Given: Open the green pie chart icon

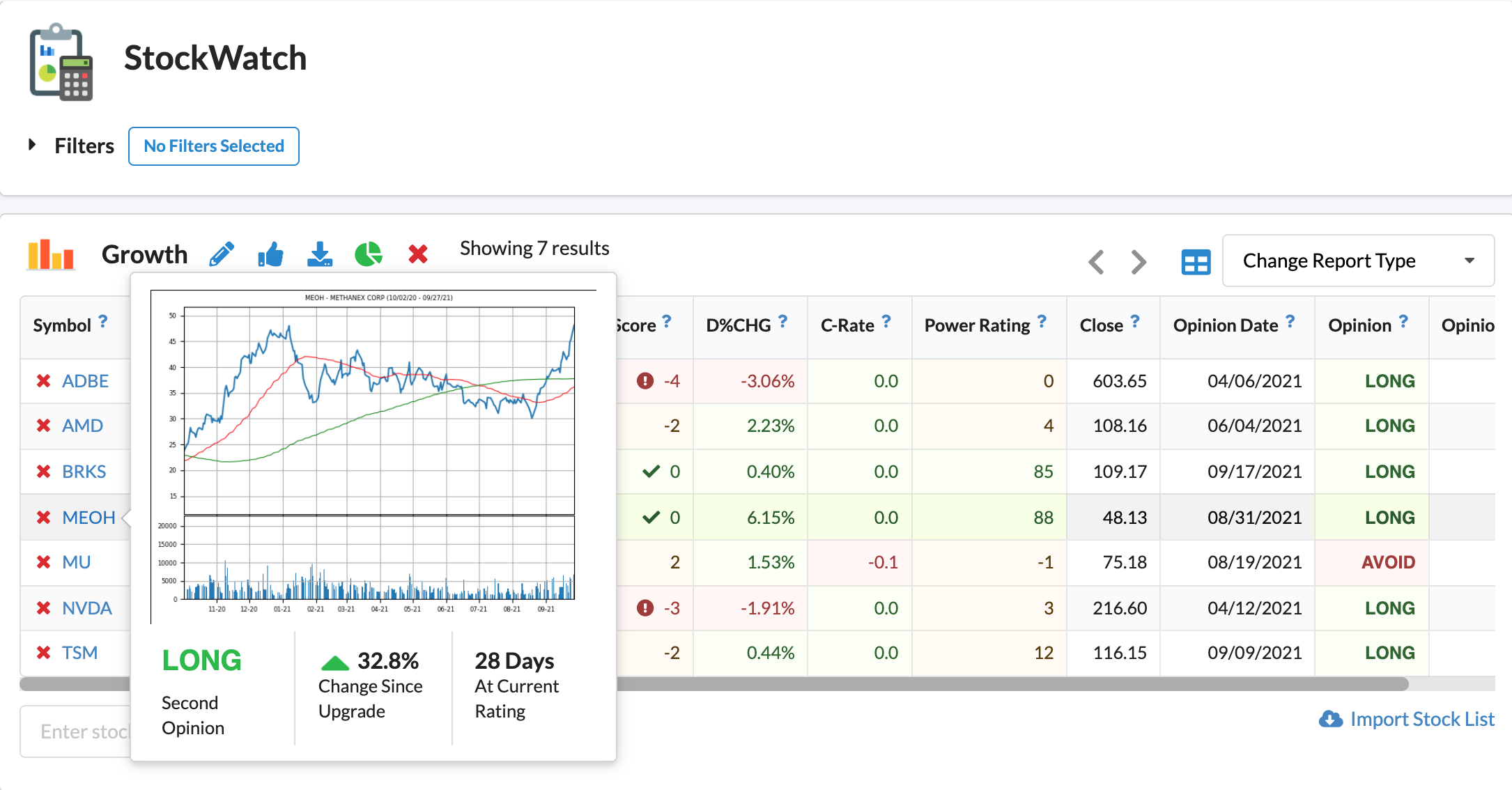Looking at the screenshot, I should (x=368, y=254).
